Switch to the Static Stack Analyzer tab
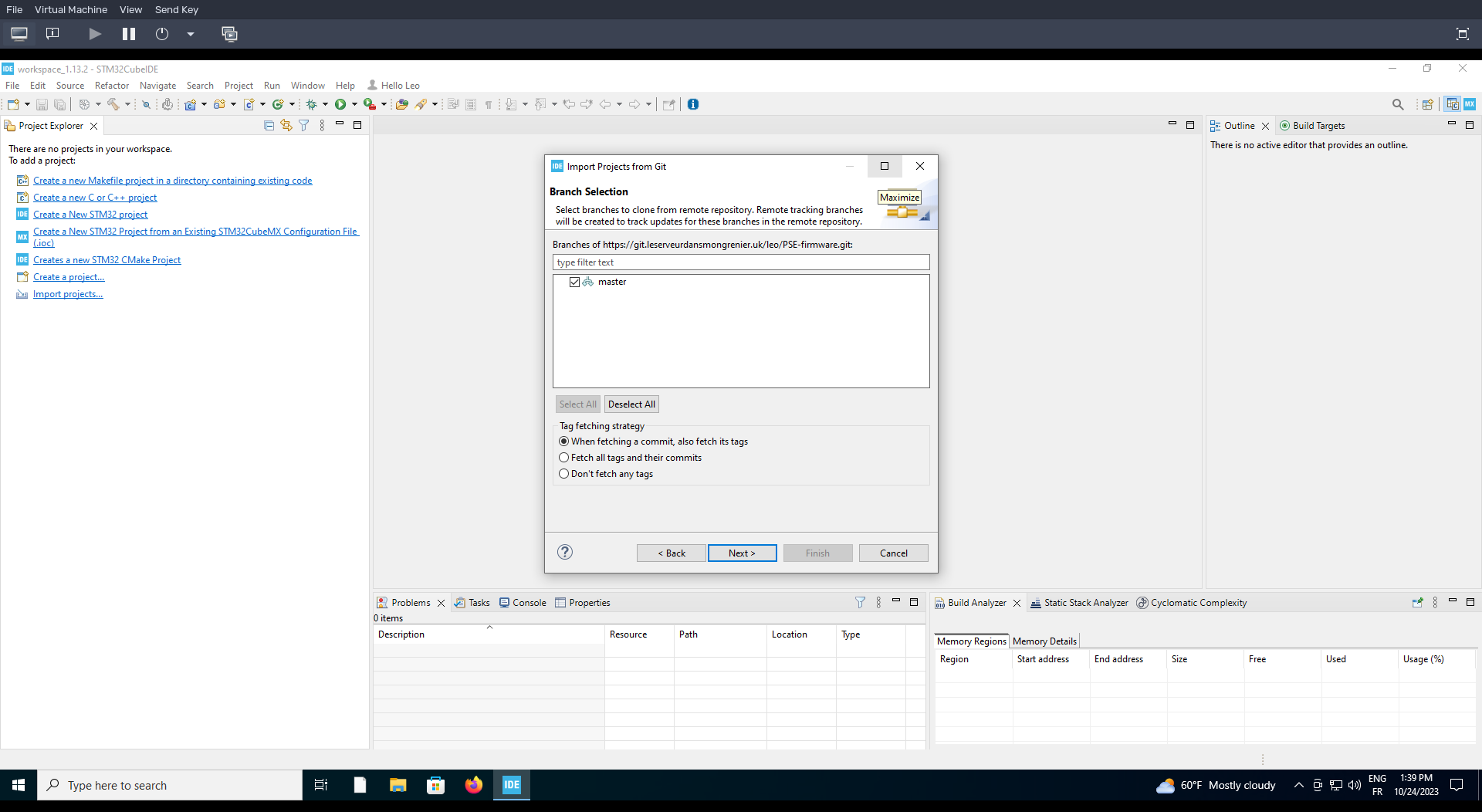 [x=1079, y=602]
